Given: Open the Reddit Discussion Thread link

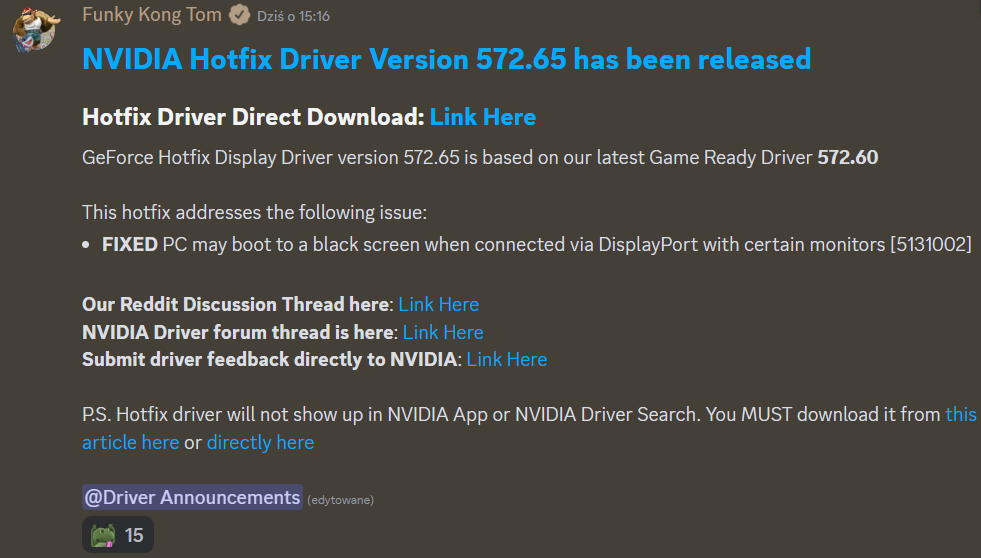Looking at the screenshot, I should coord(438,304).
